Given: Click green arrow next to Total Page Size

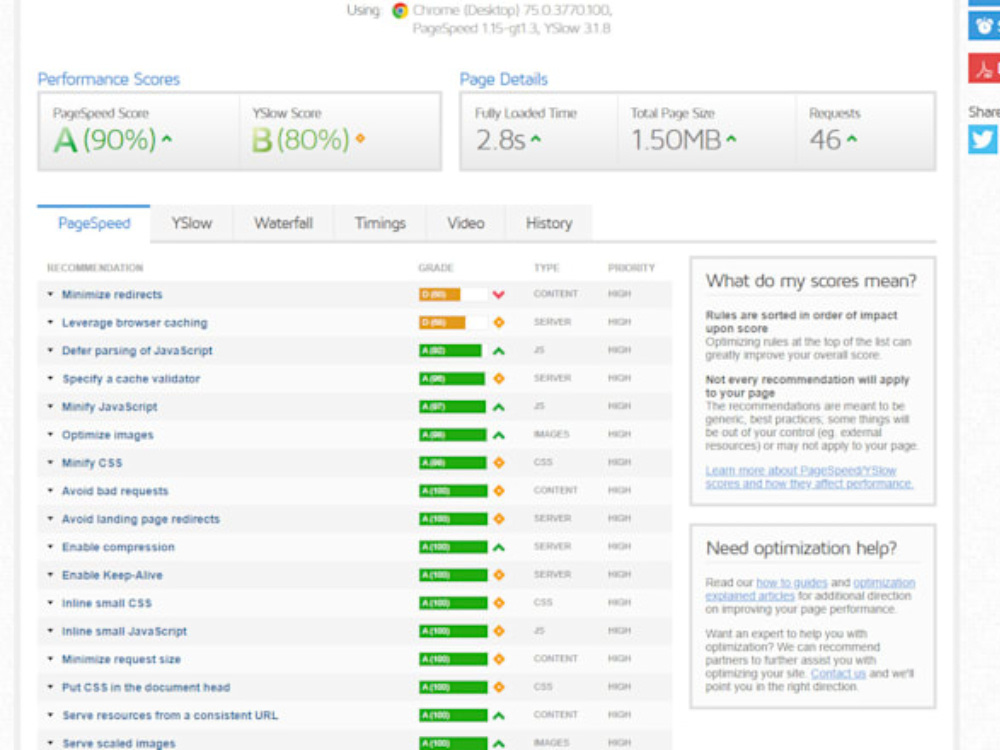Looking at the screenshot, I should click(x=731, y=138).
